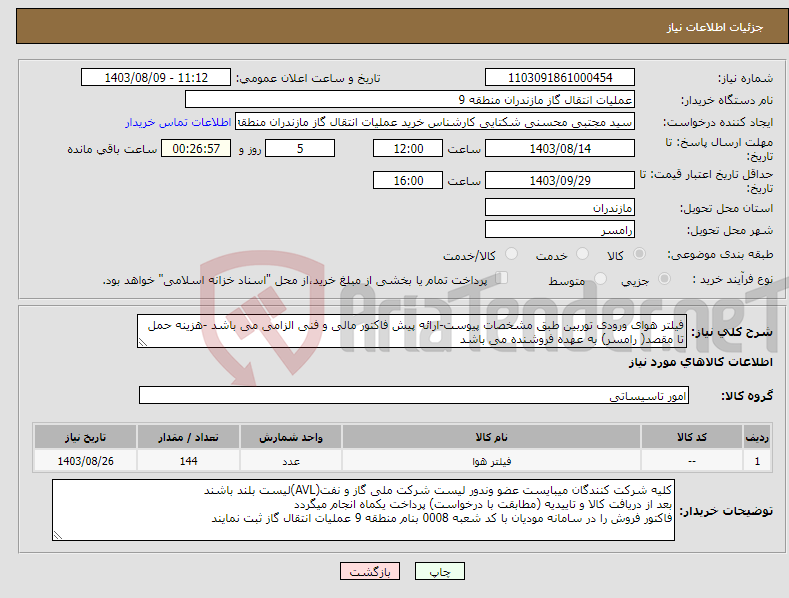The height and width of the screenshot is (598, 789).
Task: Click the row number cell 1
Action: click(x=757, y=461)
